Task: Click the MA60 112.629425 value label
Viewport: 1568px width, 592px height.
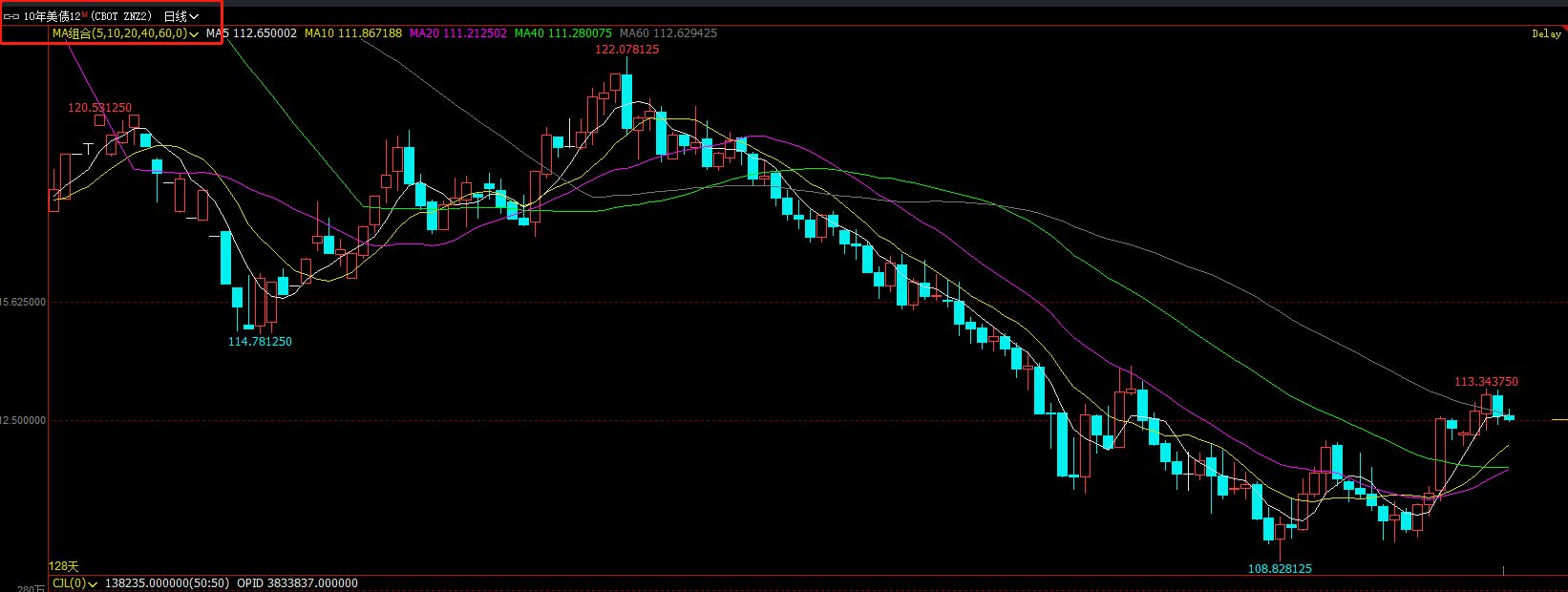Action: 668,33
